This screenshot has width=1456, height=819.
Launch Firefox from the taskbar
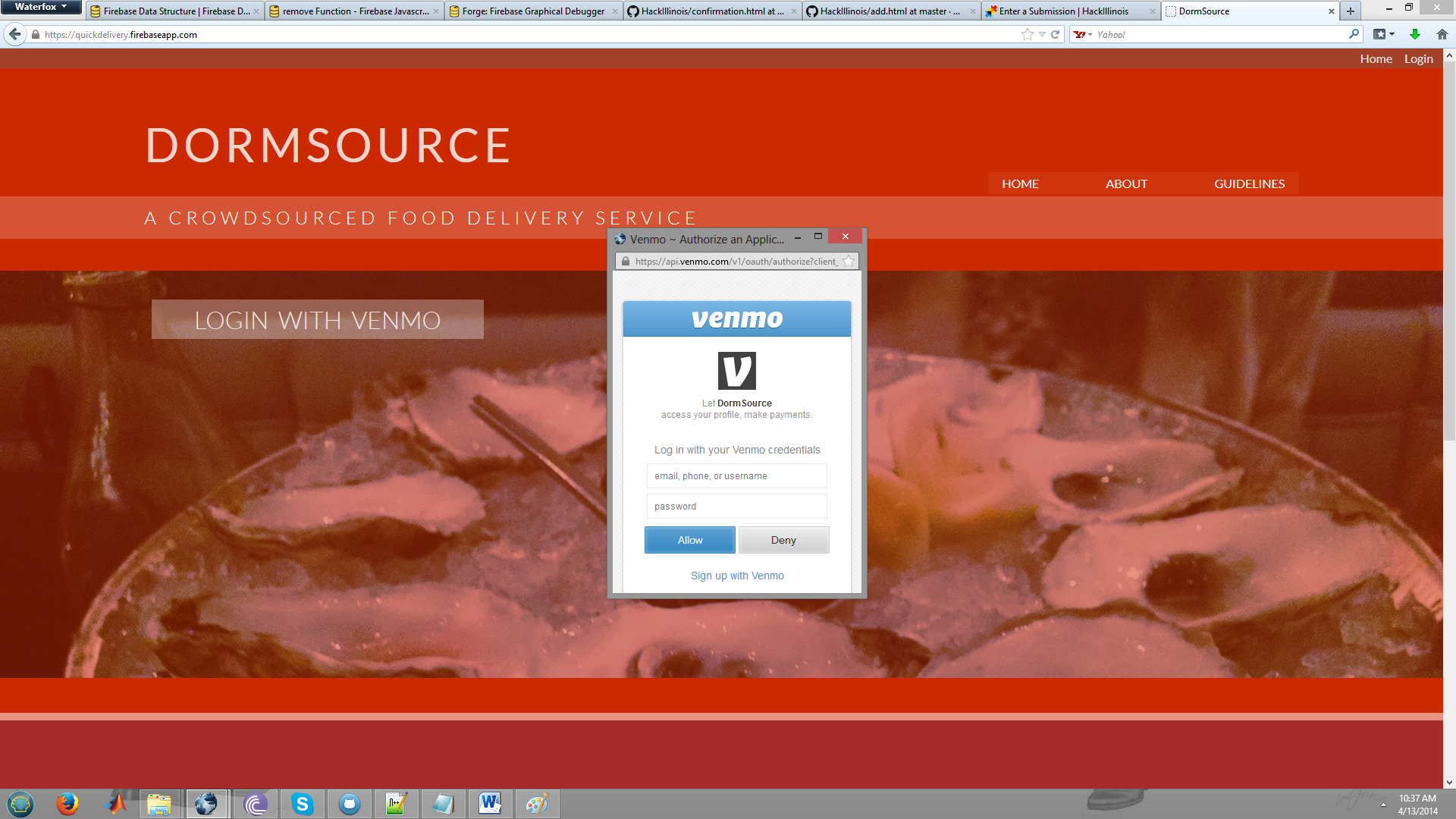[x=67, y=804]
